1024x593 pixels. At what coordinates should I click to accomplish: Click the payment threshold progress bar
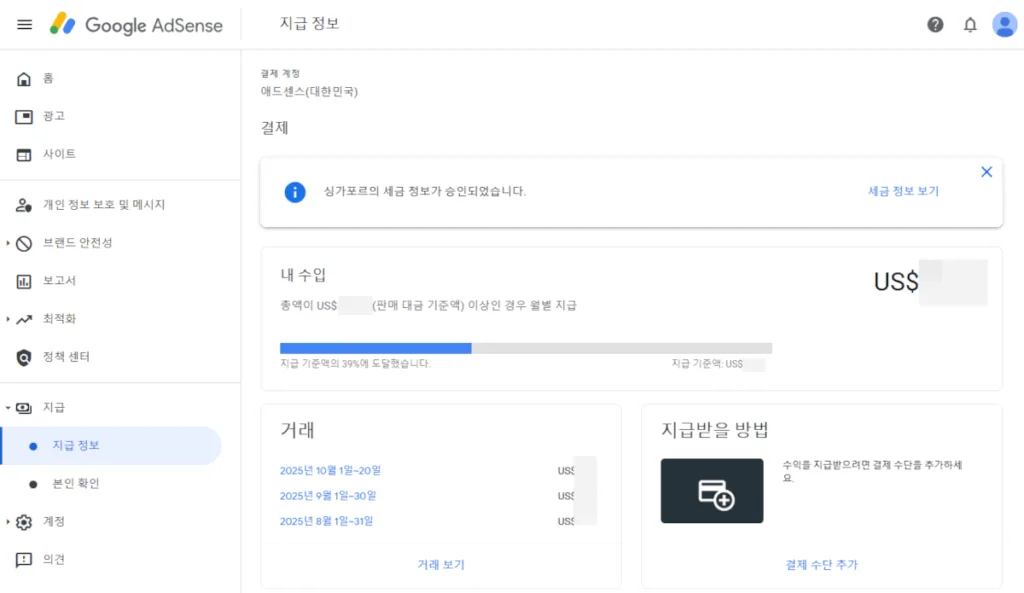[525, 348]
